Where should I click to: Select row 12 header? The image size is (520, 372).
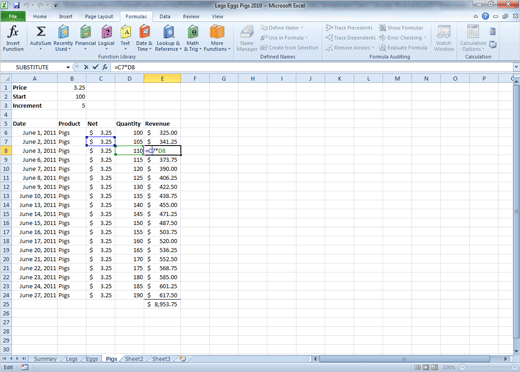6,187
